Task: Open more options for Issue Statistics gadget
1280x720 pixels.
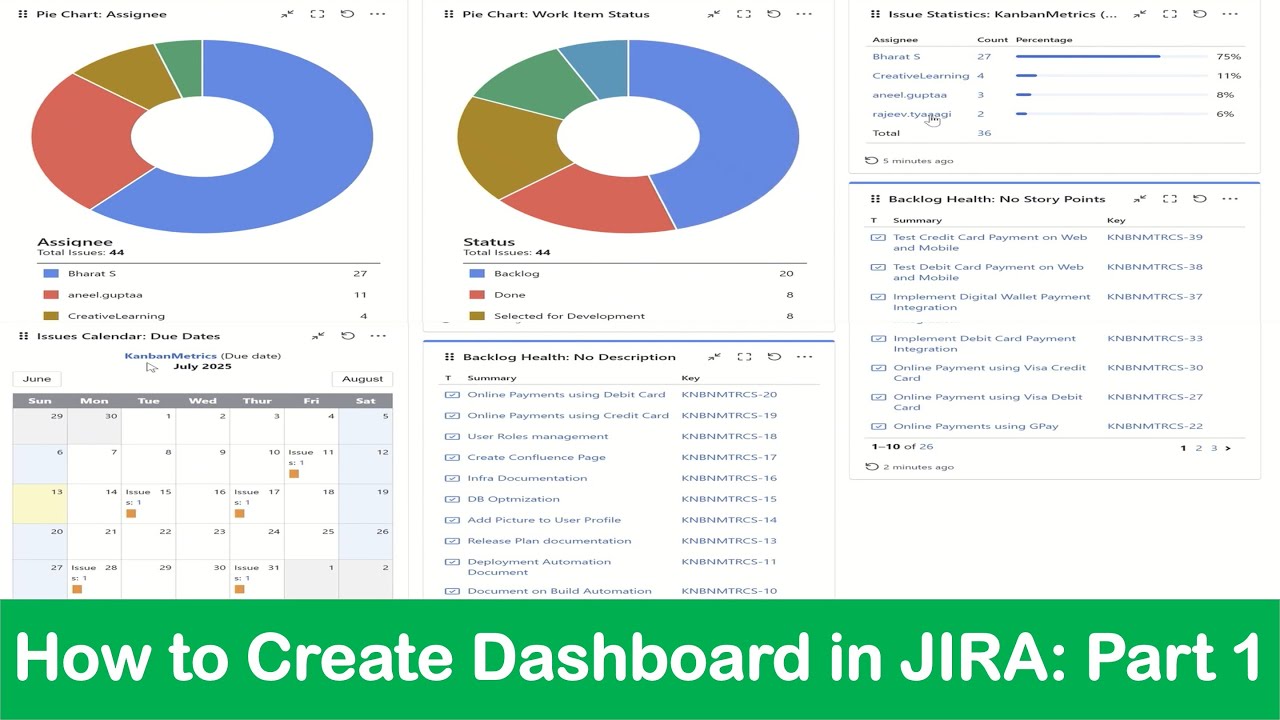Action: [1230, 14]
